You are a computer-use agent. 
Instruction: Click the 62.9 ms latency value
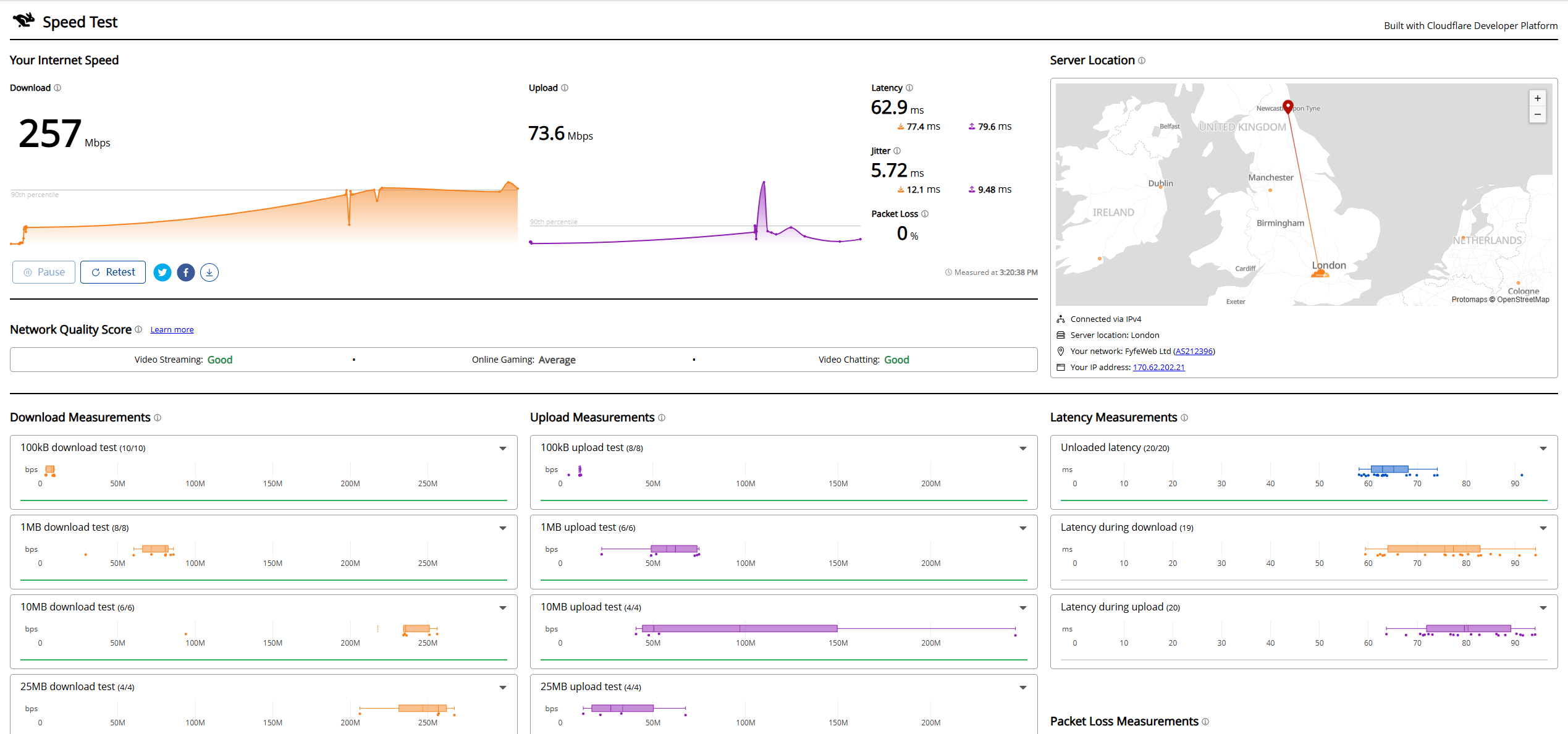[897, 108]
